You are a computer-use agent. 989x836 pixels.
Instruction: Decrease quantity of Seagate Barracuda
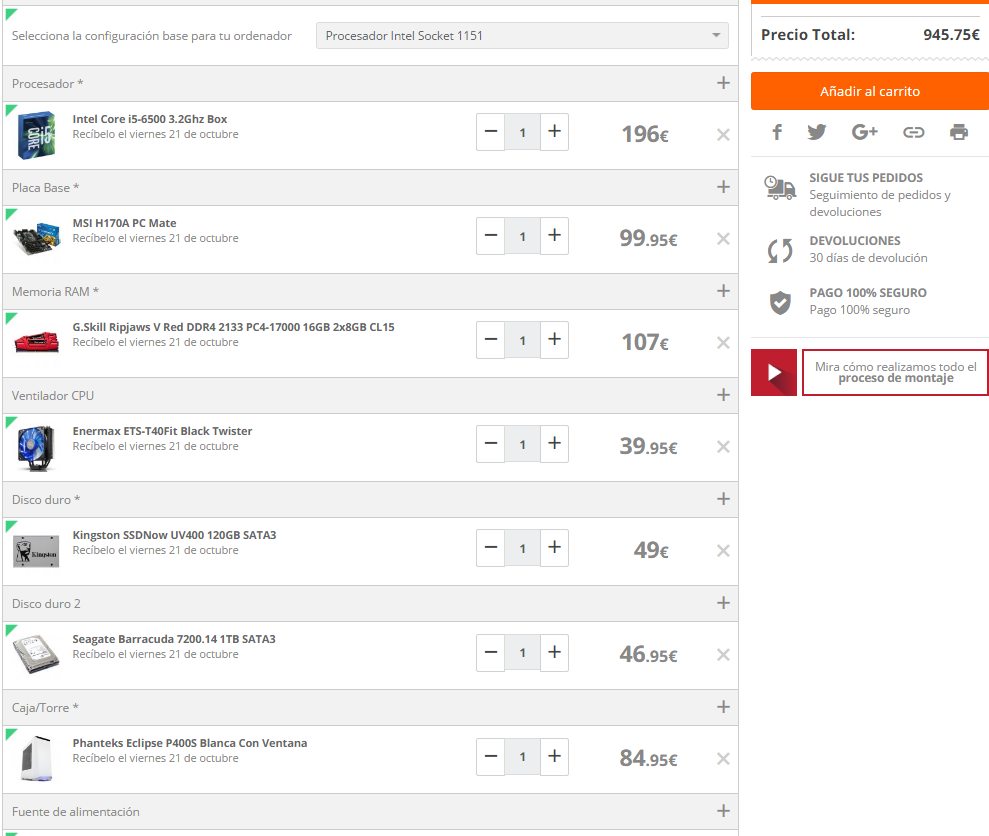click(491, 652)
